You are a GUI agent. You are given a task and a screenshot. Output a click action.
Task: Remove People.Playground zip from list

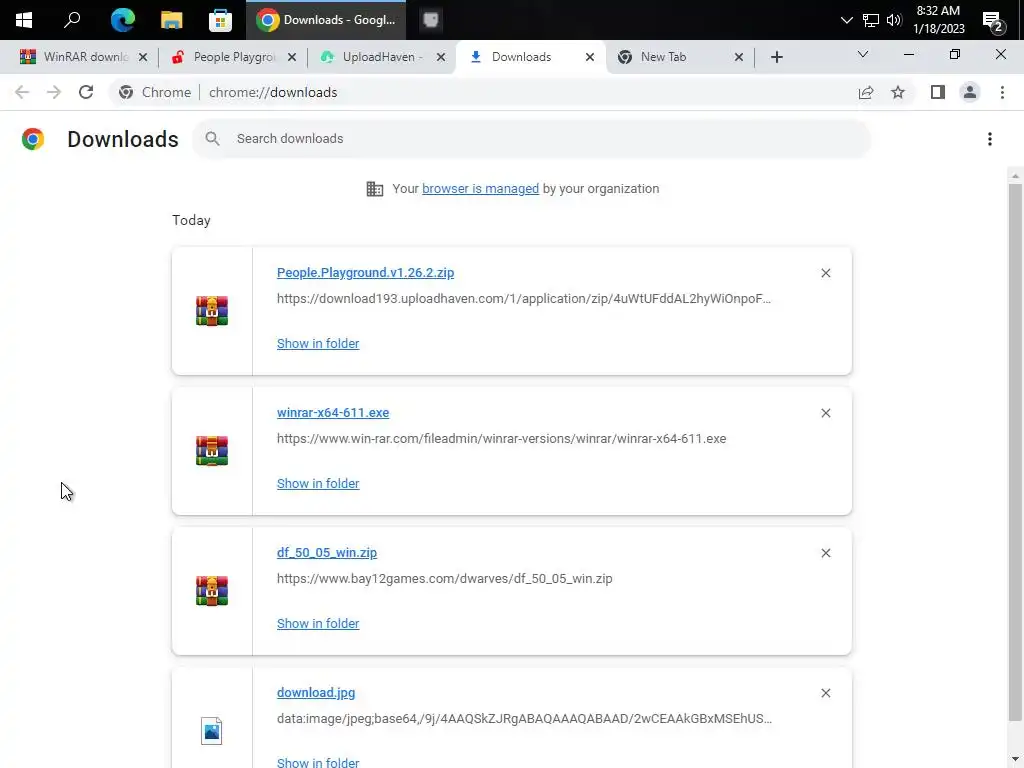coord(825,273)
